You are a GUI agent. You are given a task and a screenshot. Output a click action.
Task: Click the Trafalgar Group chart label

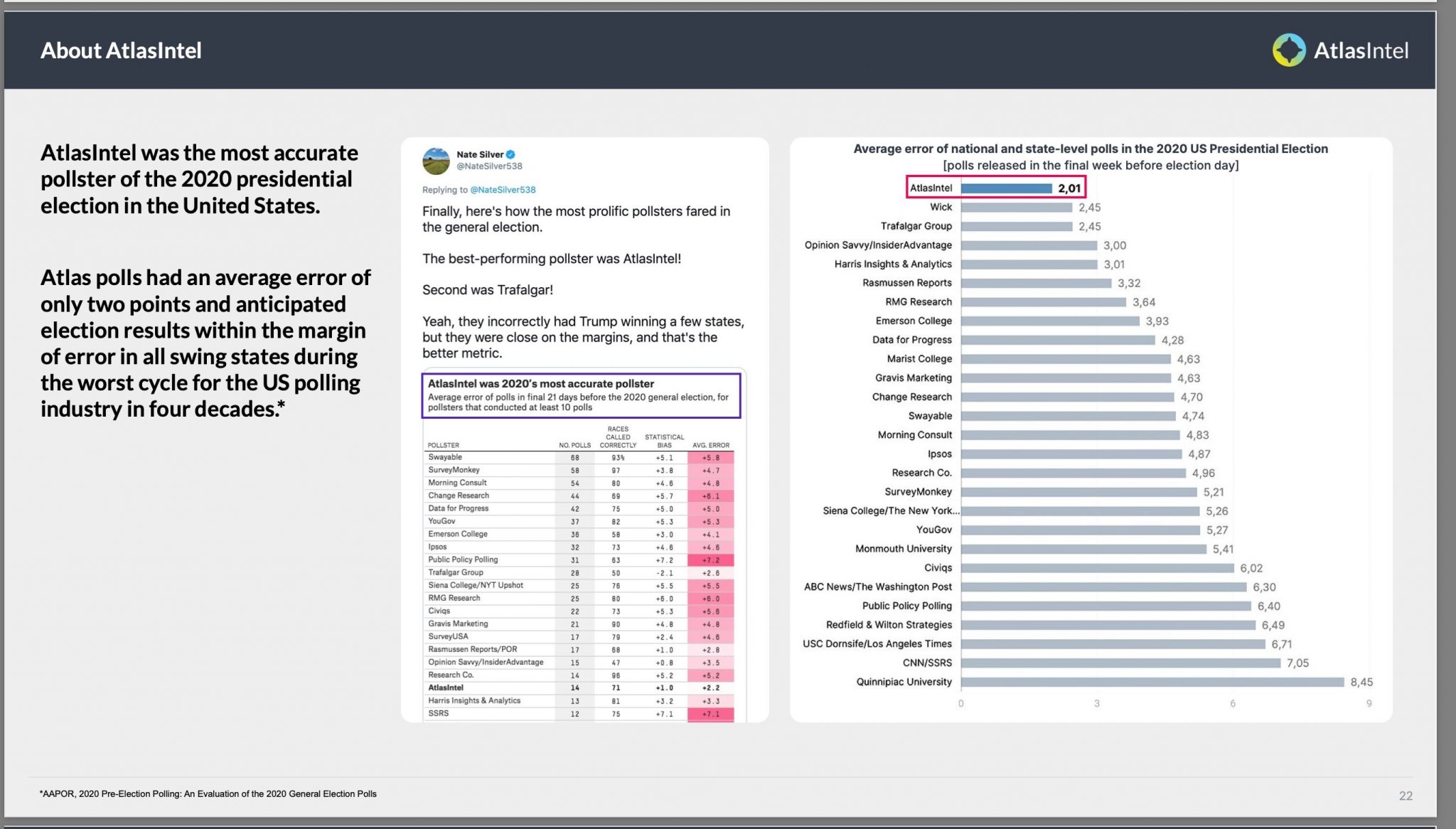pyautogui.click(x=916, y=226)
